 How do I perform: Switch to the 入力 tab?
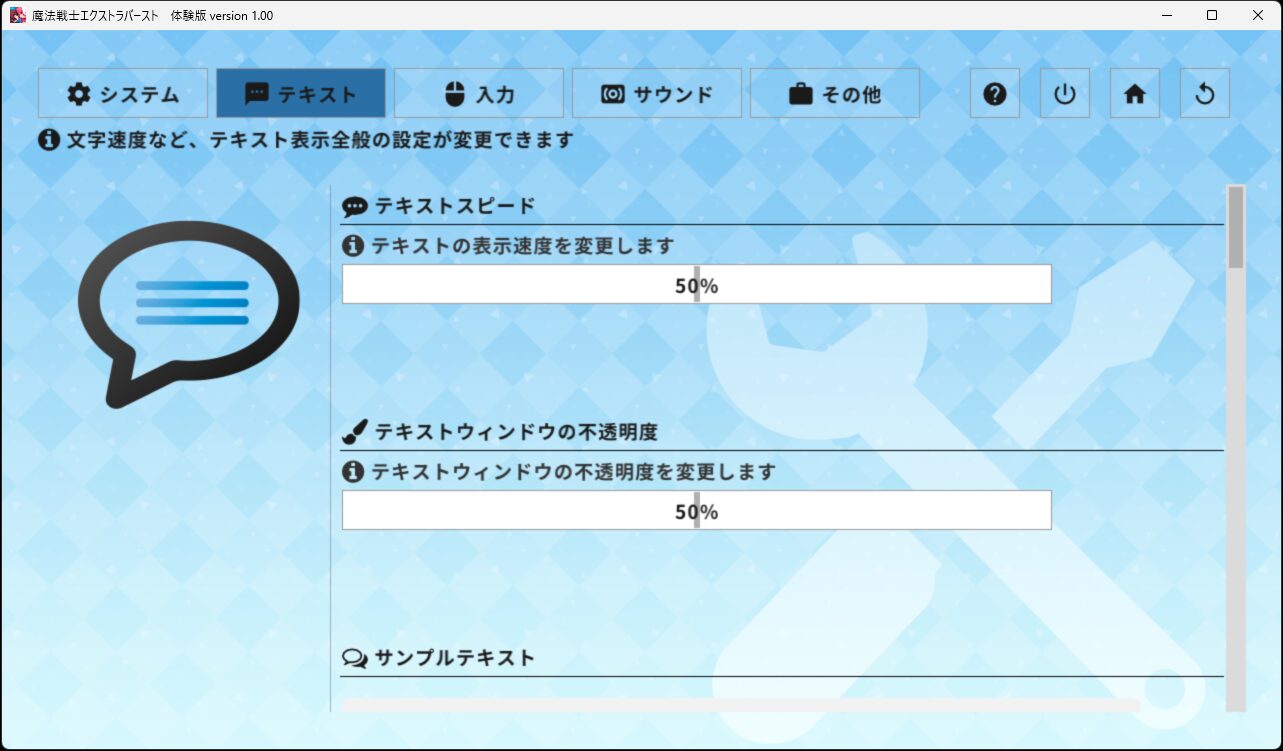pos(479,94)
